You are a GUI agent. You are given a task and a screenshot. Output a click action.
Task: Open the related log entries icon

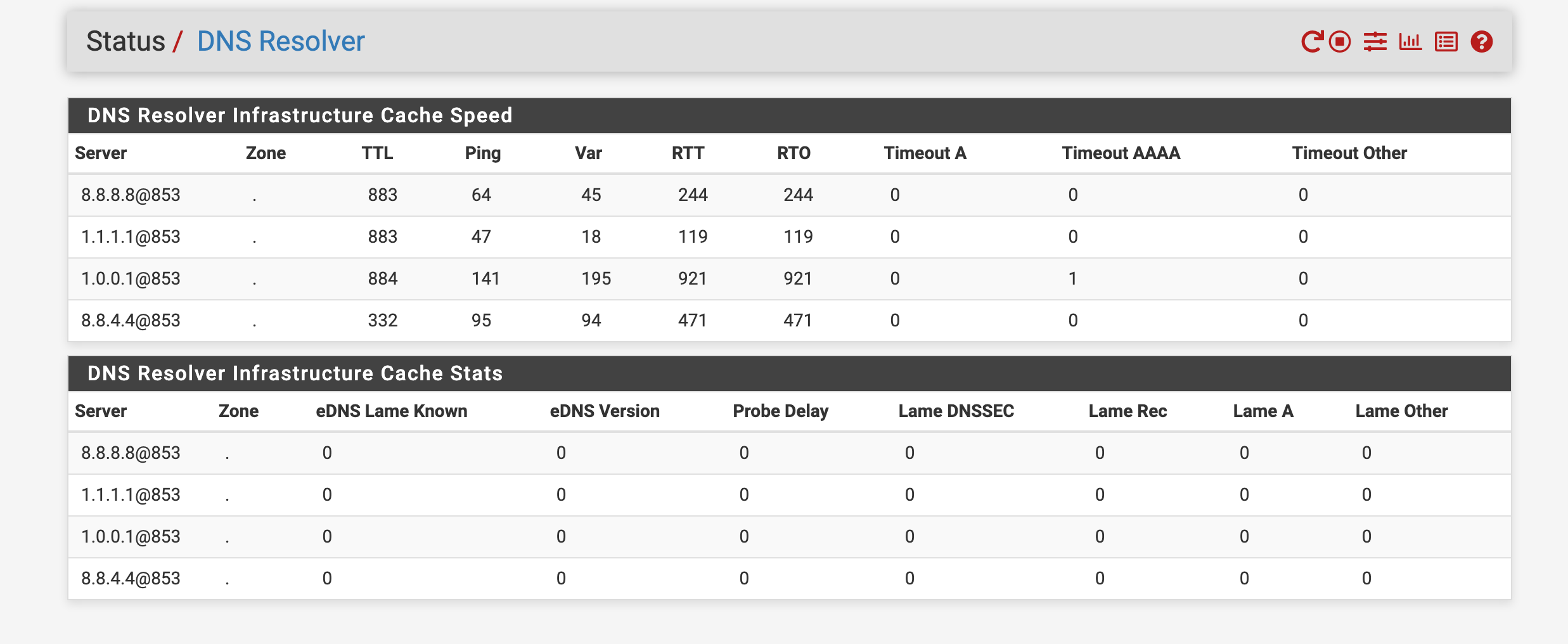pos(1446,42)
